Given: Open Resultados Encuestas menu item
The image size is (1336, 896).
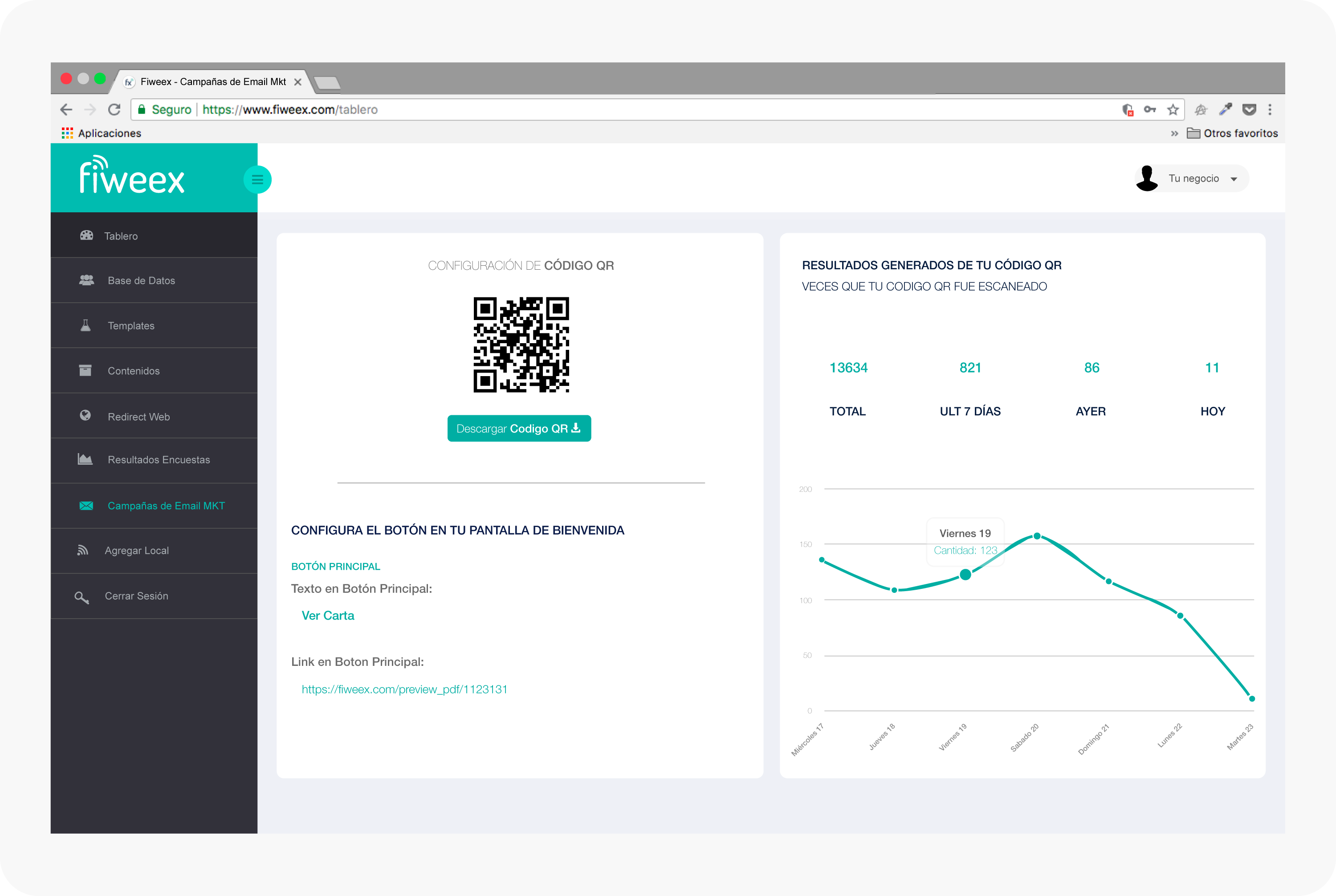Looking at the screenshot, I should [x=154, y=461].
